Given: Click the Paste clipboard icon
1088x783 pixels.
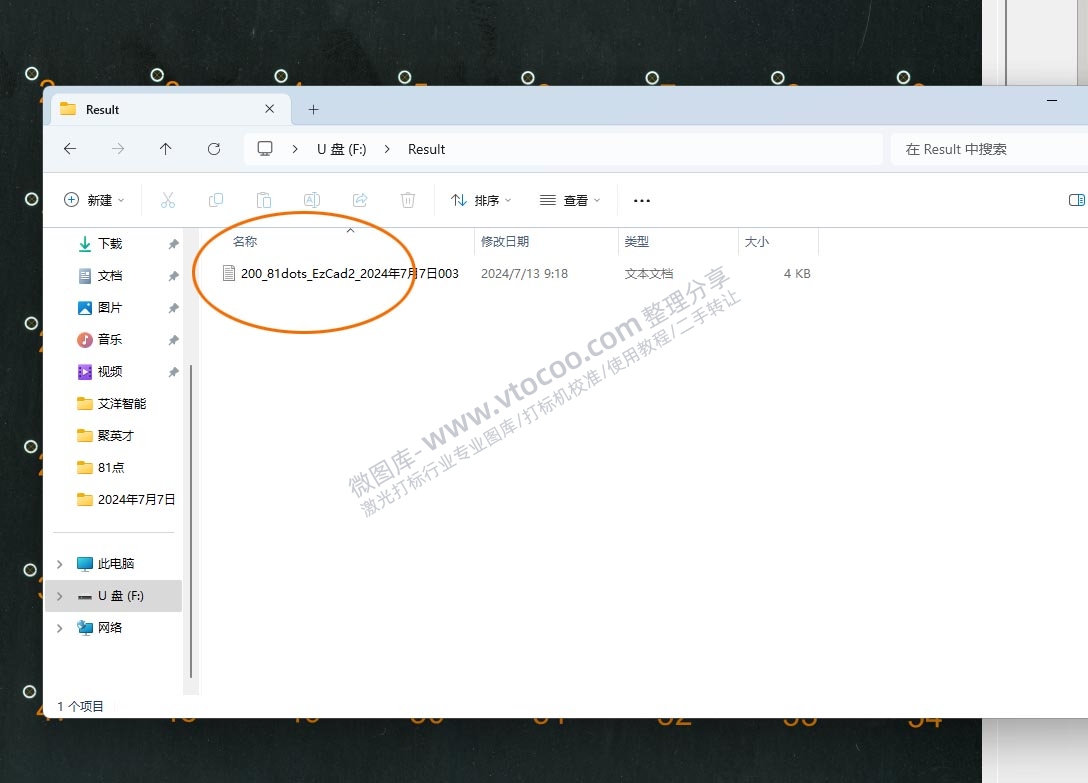Looking at the screenshot, I should coord(264,200).
